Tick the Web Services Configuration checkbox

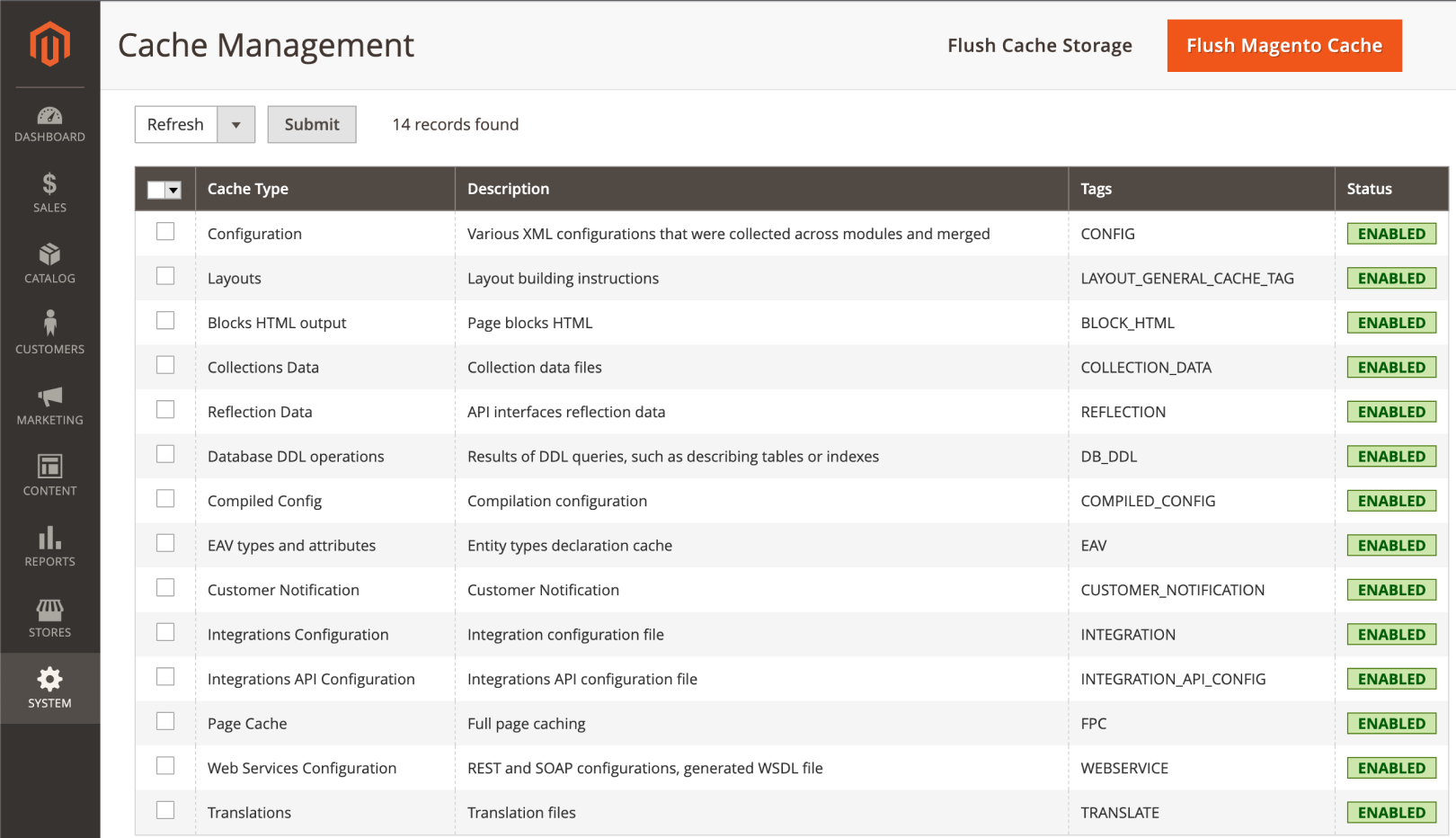[x=165, y=766]
